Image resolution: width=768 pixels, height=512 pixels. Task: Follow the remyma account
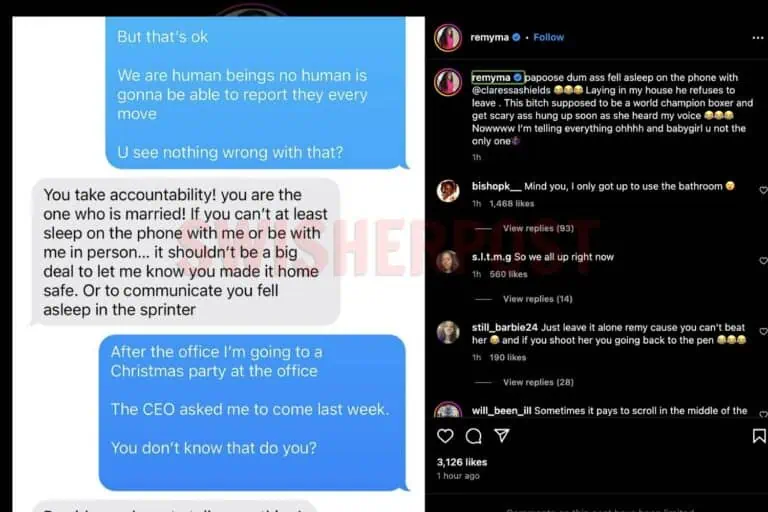pyautogui.click(x=549, y=37)
